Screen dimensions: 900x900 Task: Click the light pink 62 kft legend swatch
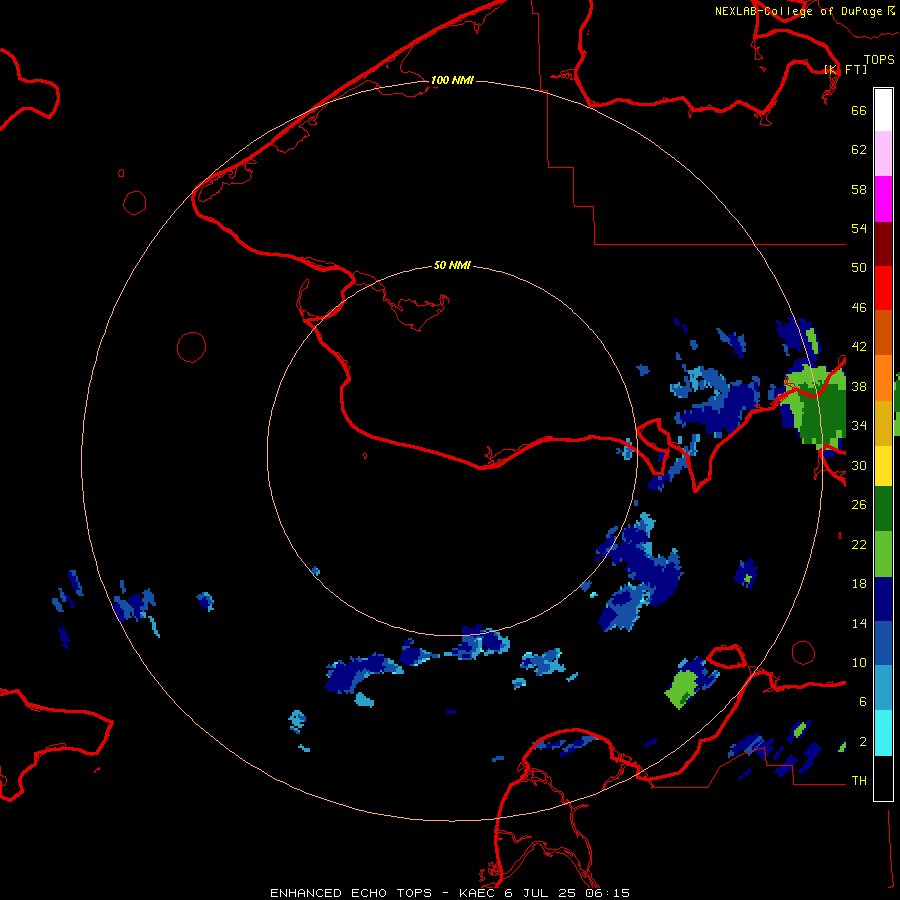(883, 153)
